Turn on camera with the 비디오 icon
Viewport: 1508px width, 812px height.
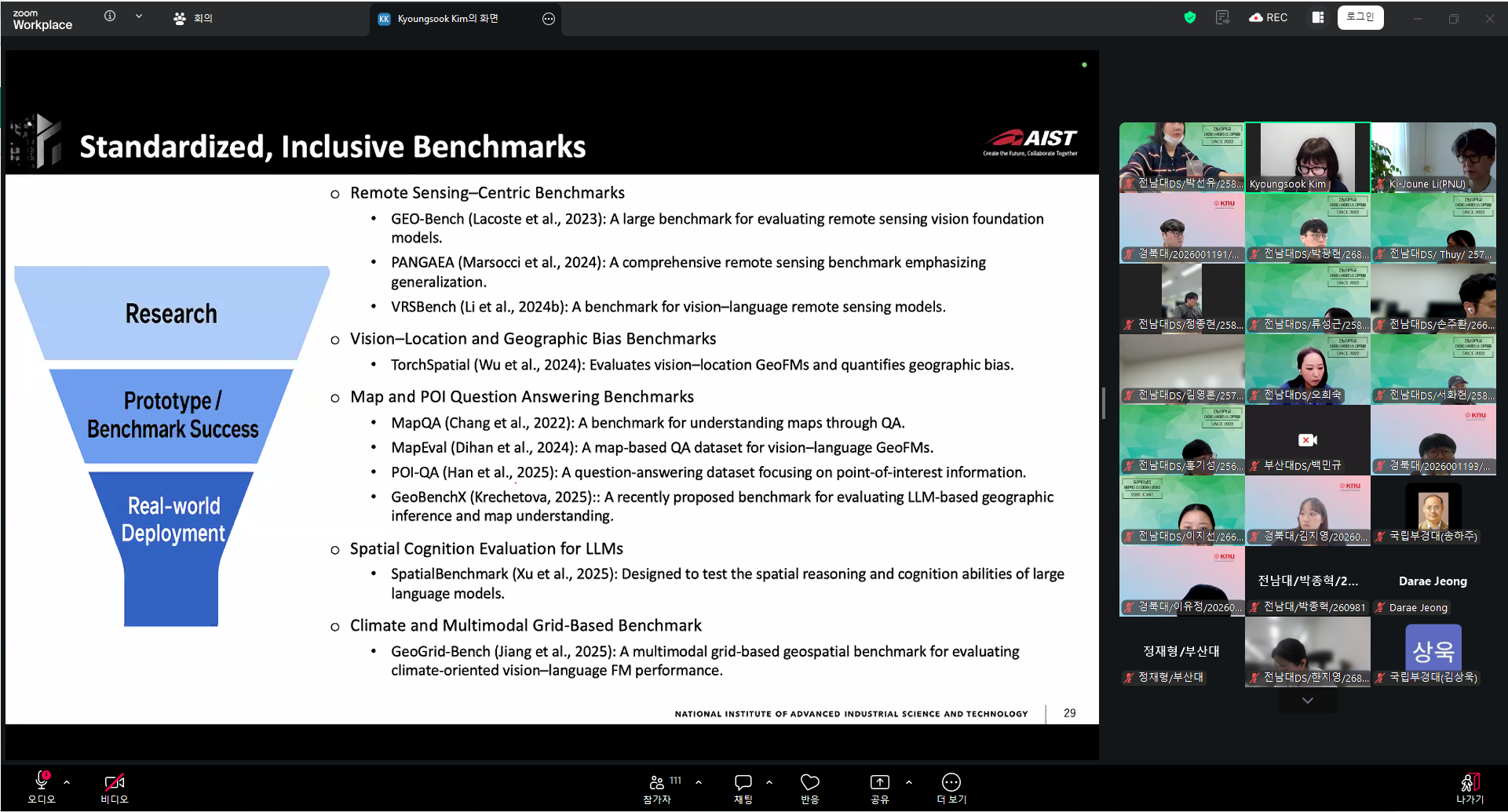114,788
